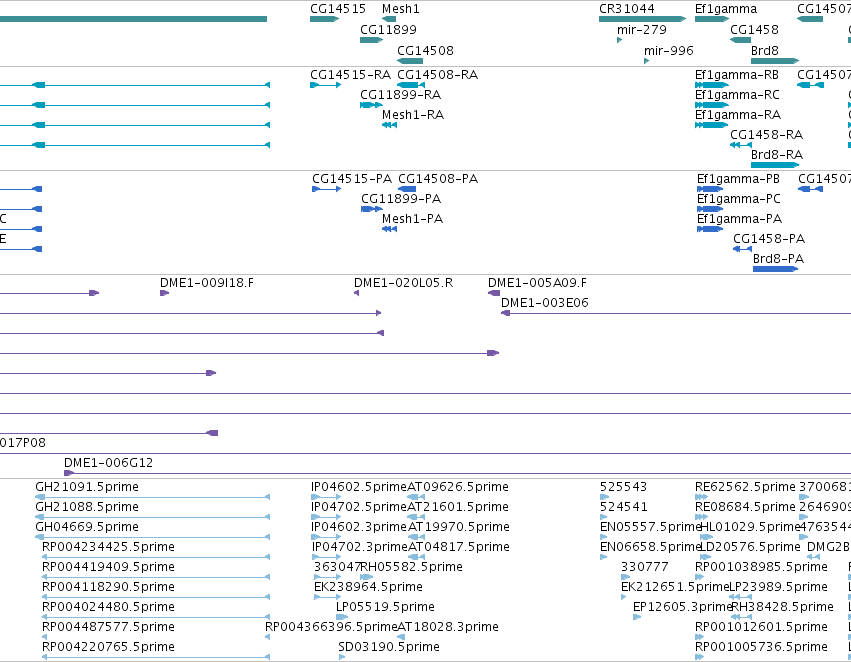
Task: Click EST GH21091.5prime
Action: tap(87, 487)
